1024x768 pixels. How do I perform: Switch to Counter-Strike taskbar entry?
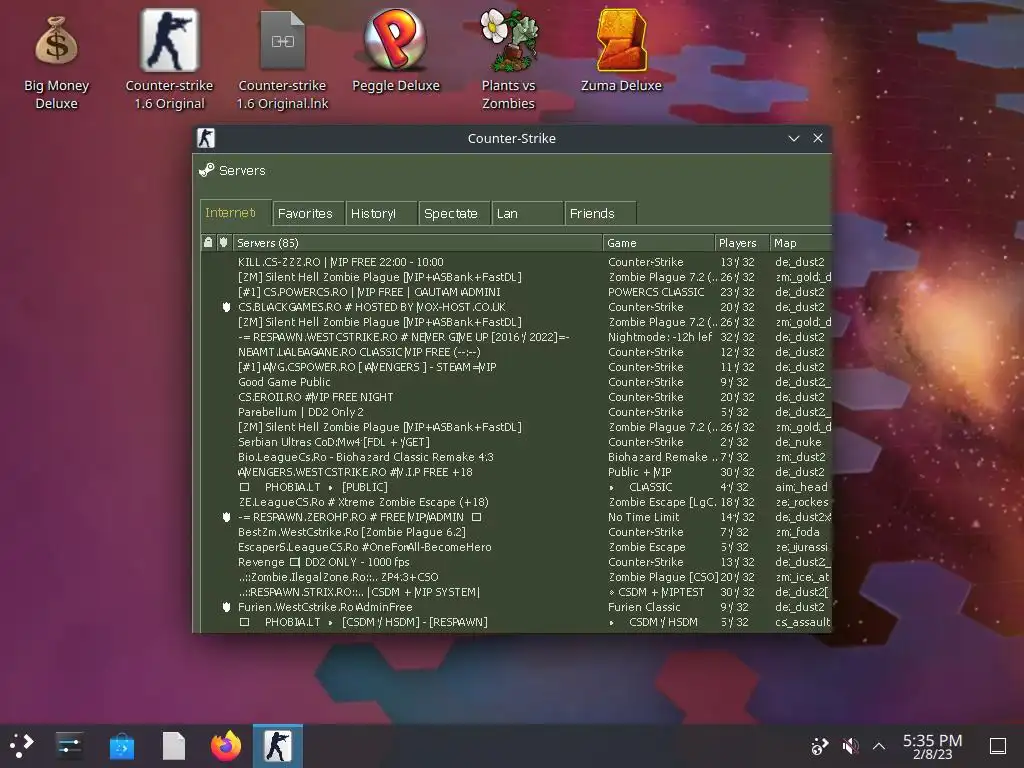(x=278, y=746)
